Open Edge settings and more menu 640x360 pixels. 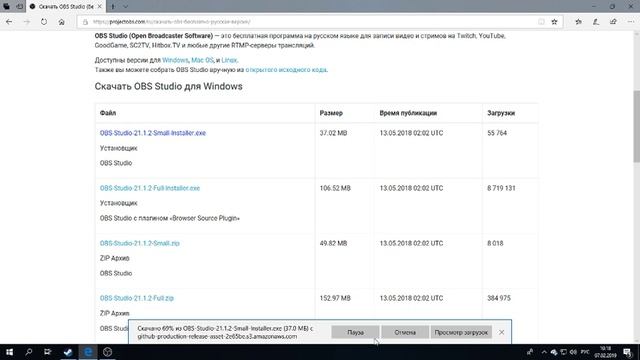pos(631,22)
